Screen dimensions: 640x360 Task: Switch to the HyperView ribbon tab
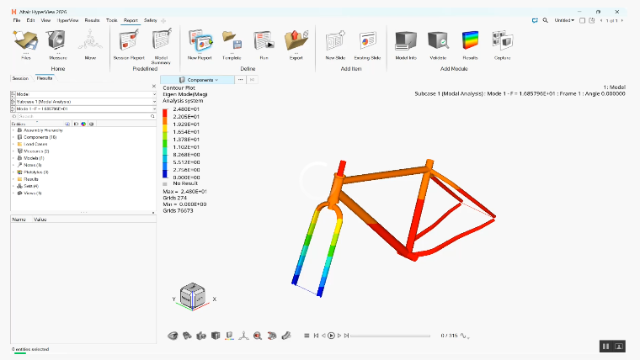68,20
